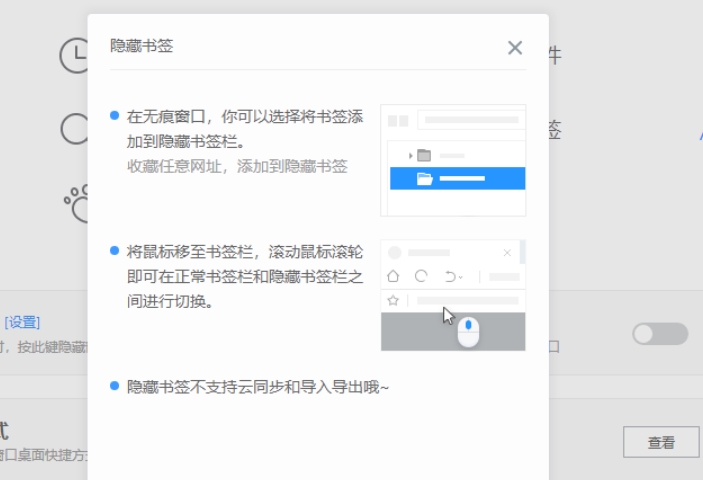Close the 隐藏书签 dialog
The height and width of the screenshot is (480, 703).
tap(515, 48)
